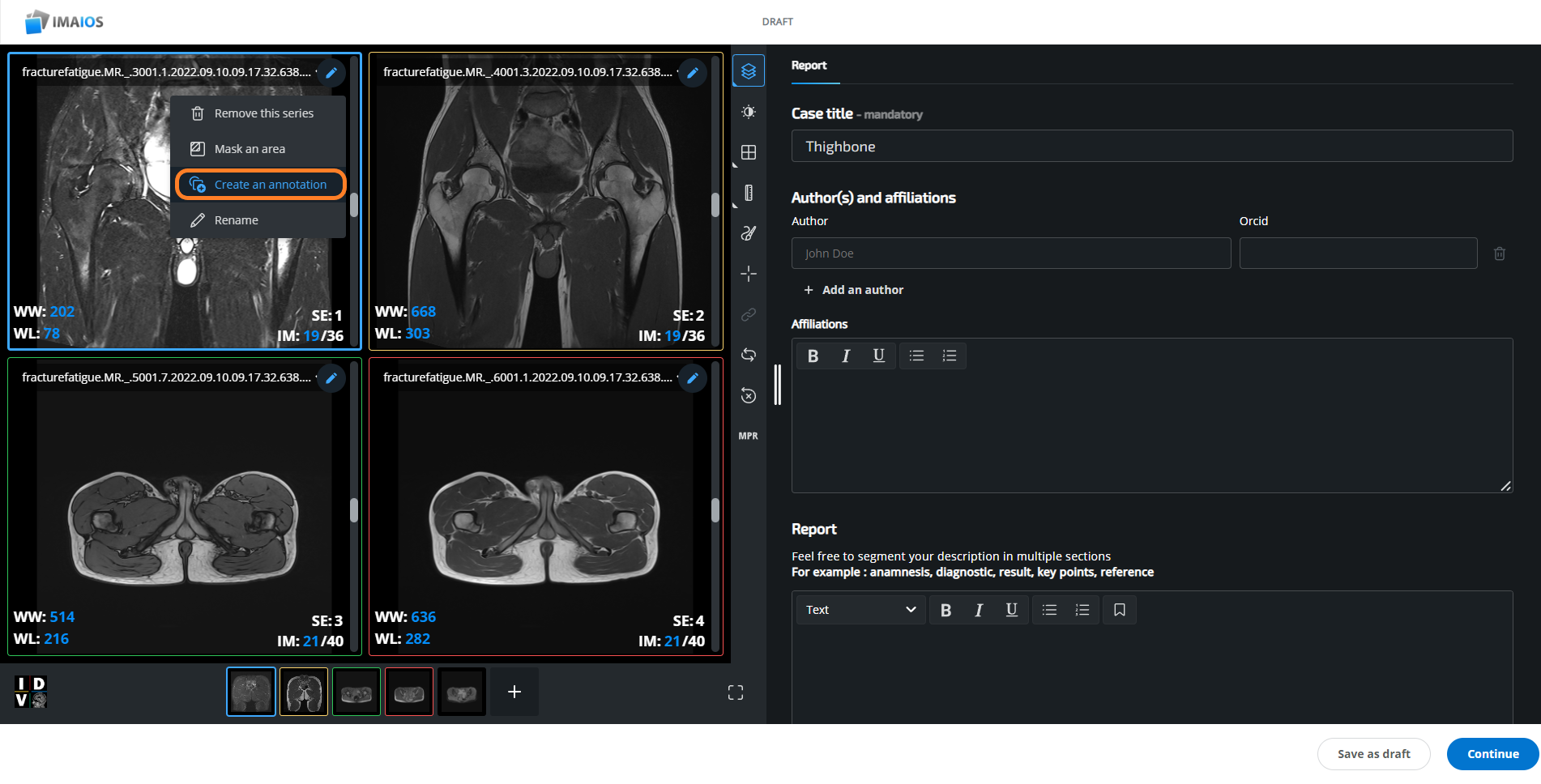Toggle numbered list in Report editor

click(x=1082, y=610)
